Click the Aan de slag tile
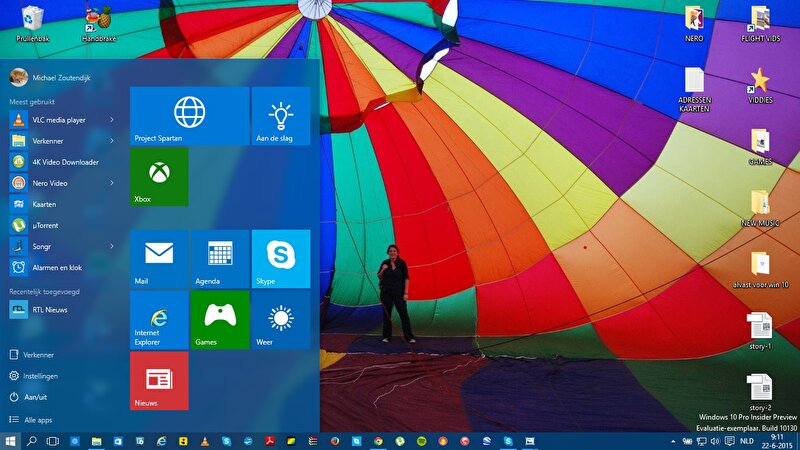This screenshot has width=800, height=450. [280, 116]
